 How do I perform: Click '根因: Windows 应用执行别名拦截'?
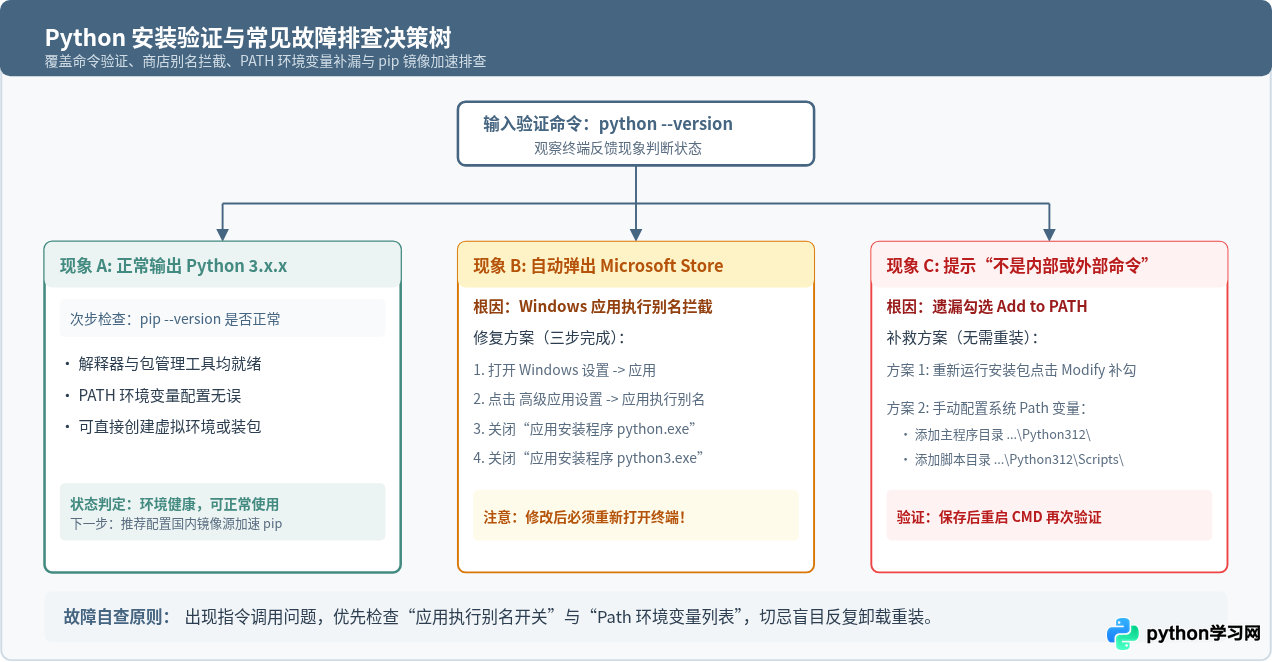[x=593, y=306]
